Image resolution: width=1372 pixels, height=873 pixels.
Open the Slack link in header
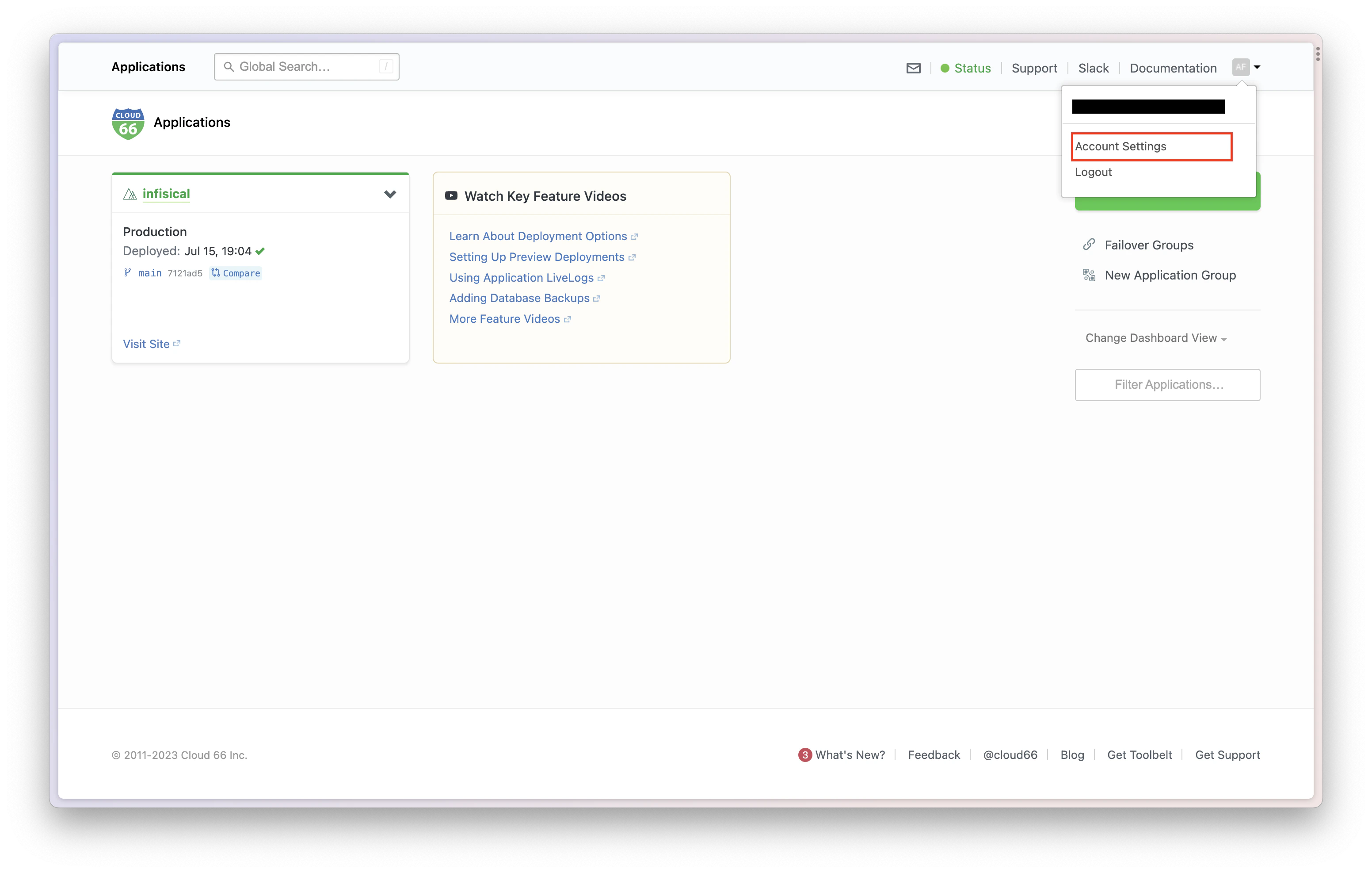coord(1093,68)
